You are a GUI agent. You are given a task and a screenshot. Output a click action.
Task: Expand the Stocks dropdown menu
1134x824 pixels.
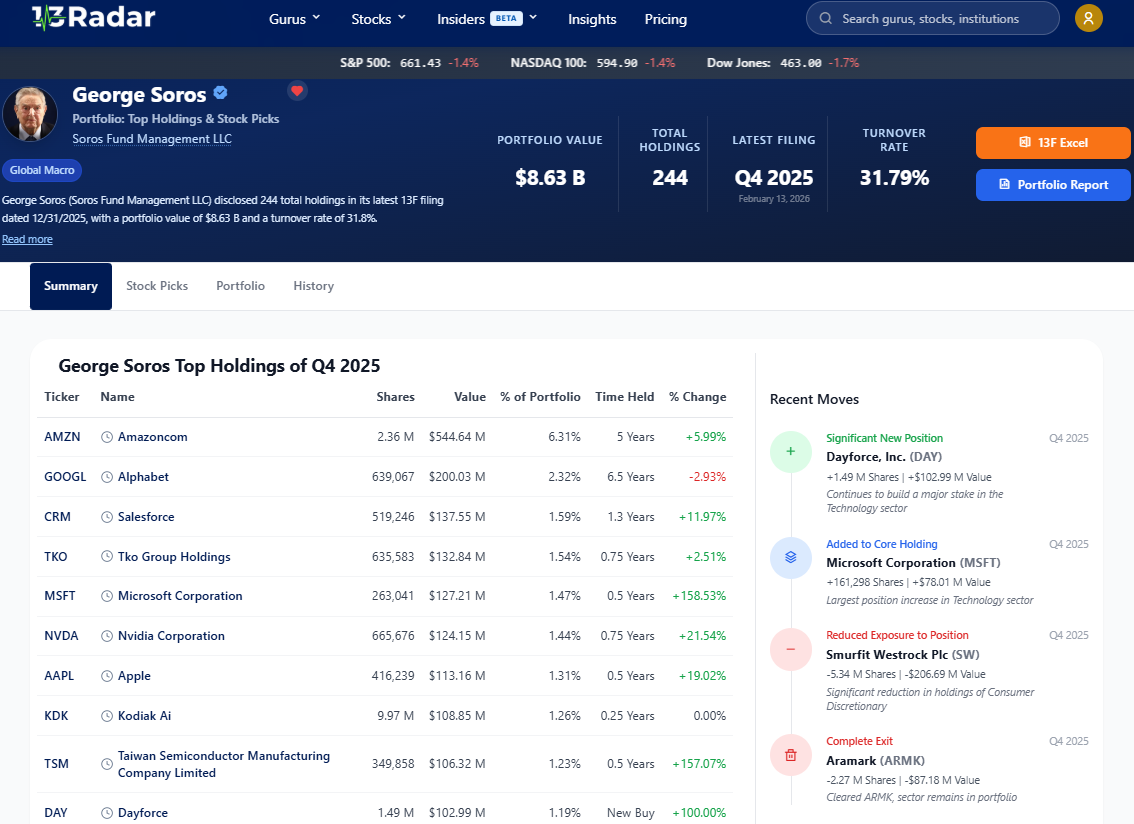pyautogui.click(x=378, y=19)
